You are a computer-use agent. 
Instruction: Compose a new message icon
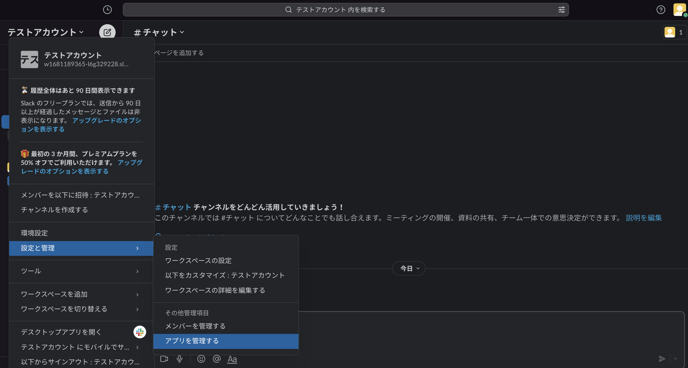pos(108,32)
